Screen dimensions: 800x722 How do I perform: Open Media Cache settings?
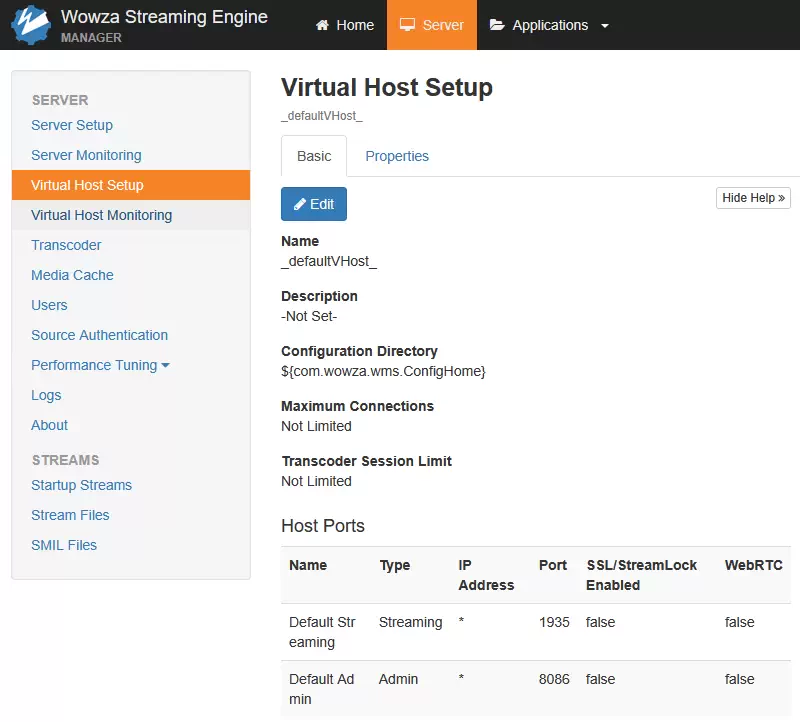[x=72, y=275]
